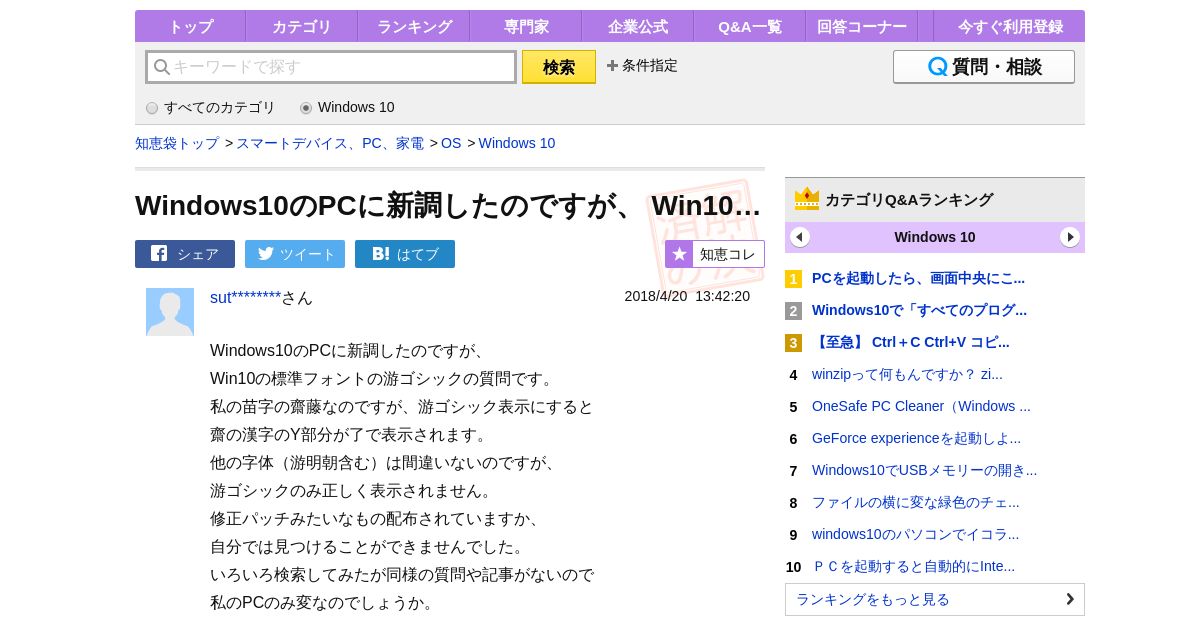1200x630 pixels.
Task: Click the gold rank 1 badge
Action: point(793,279)
